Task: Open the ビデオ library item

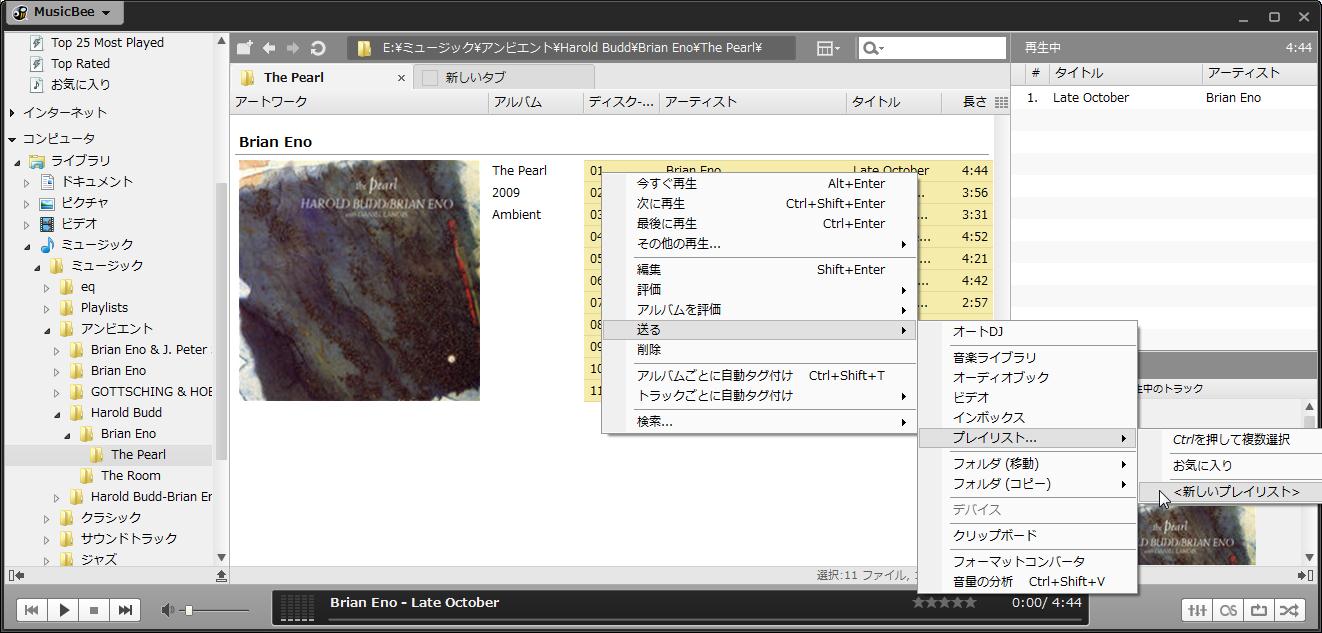Action: coord(79,224)
